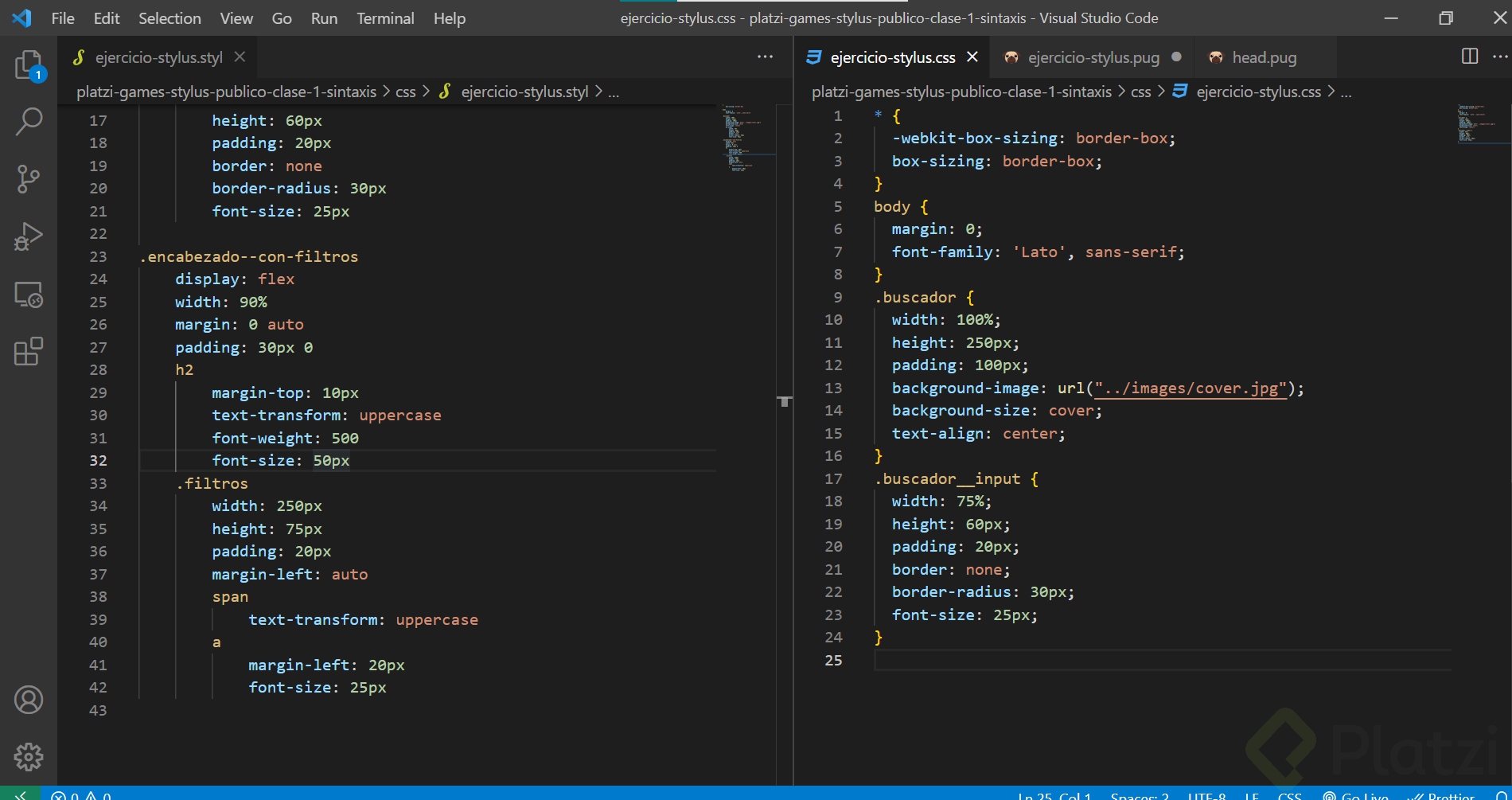Close the ejercicio-stylus.css tab
Image resolution: width=1512 pixels, height=800 pixels.
click(972, 57)
